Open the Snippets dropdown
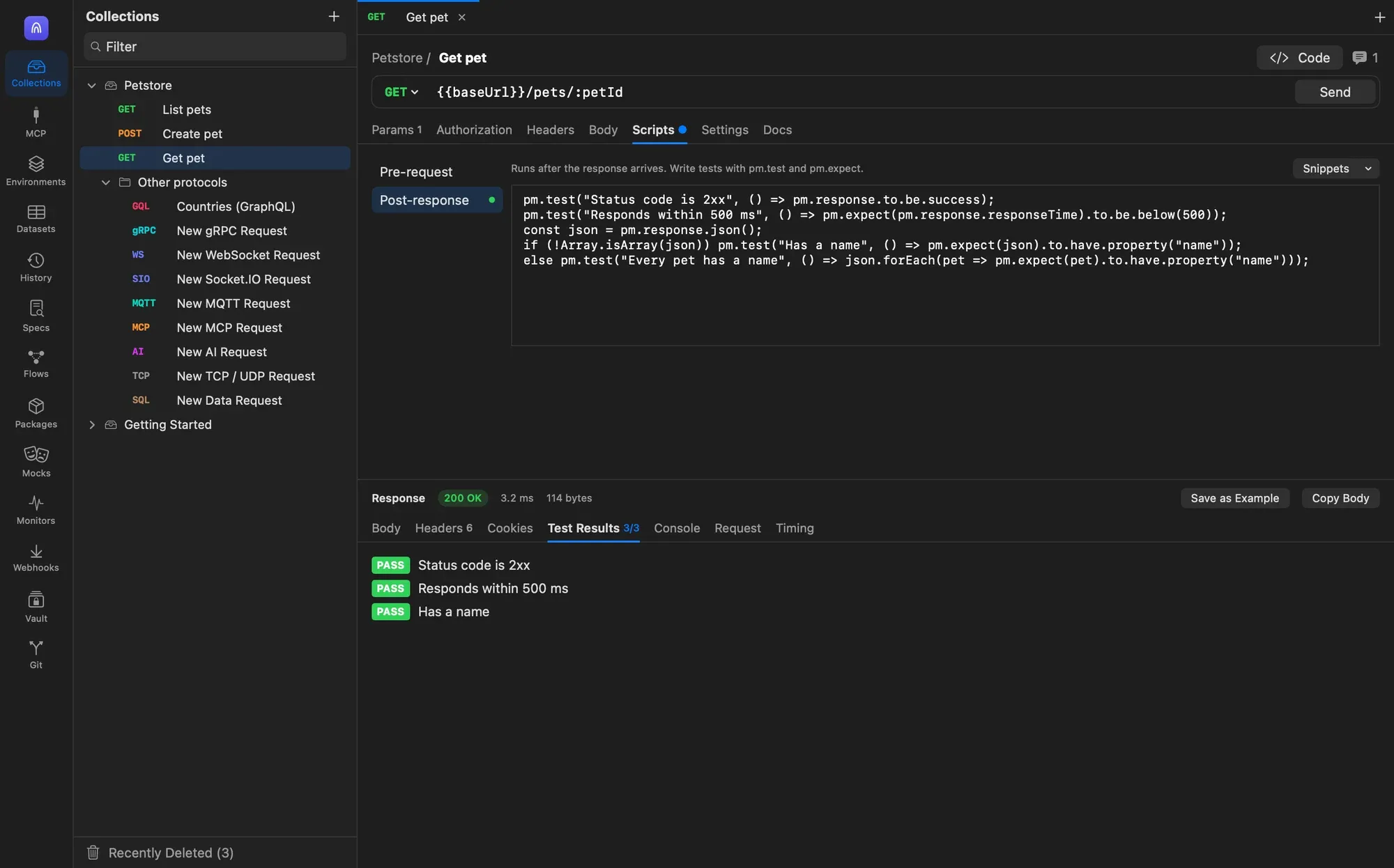1394x868 pixels. tap(1336, 169)
